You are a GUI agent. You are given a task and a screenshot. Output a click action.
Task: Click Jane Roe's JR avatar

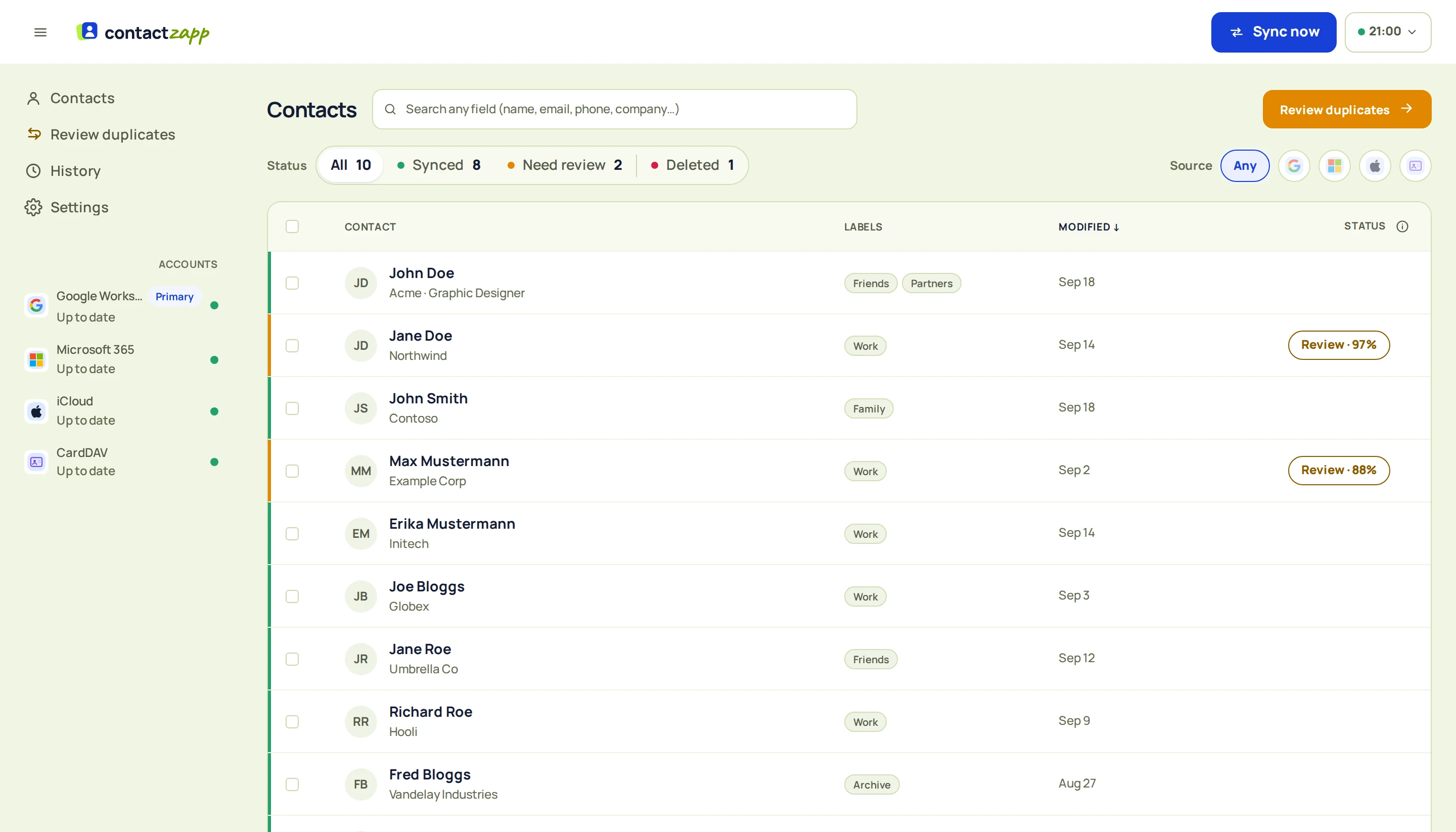click(360, 659)
